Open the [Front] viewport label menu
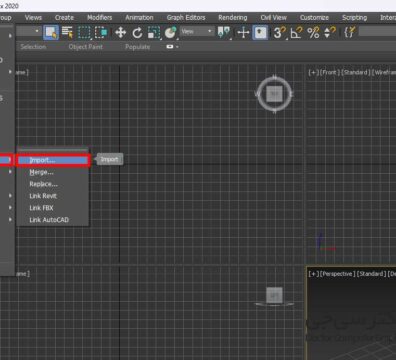This screenshot has width=396, height=360. [x=330, y=72]
